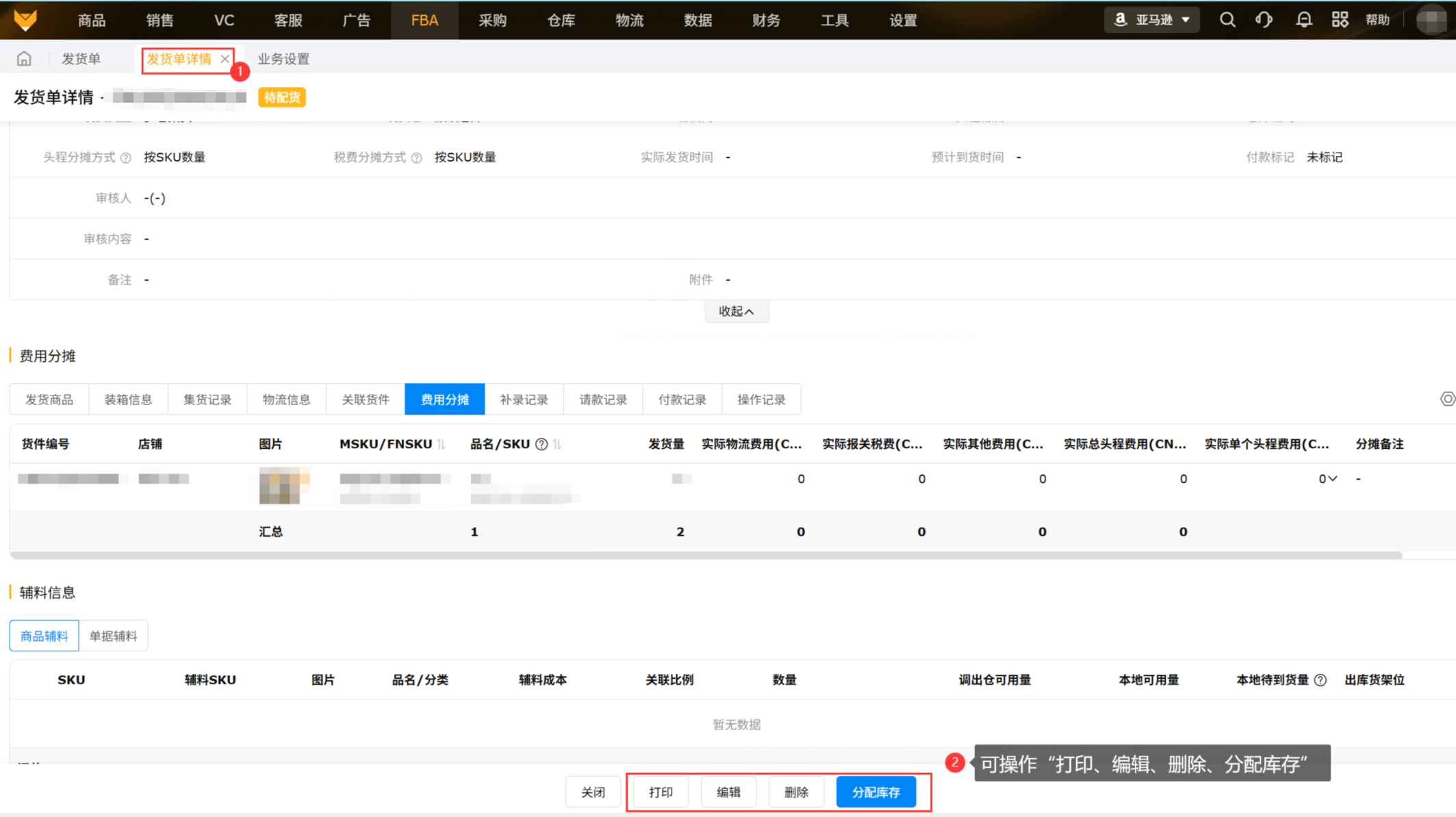Close the 发货单详情 tab

225,59
